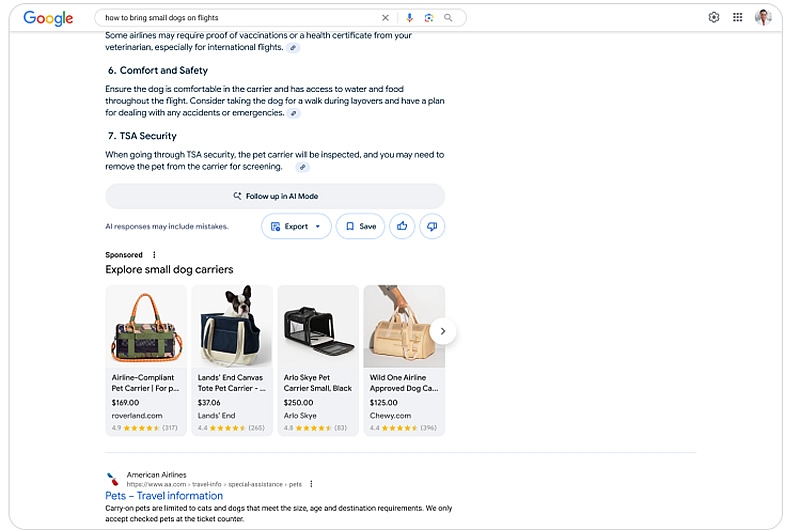Open the Google apps grid
The height and width of the screenshot is (530, 800).
(738, 17)
